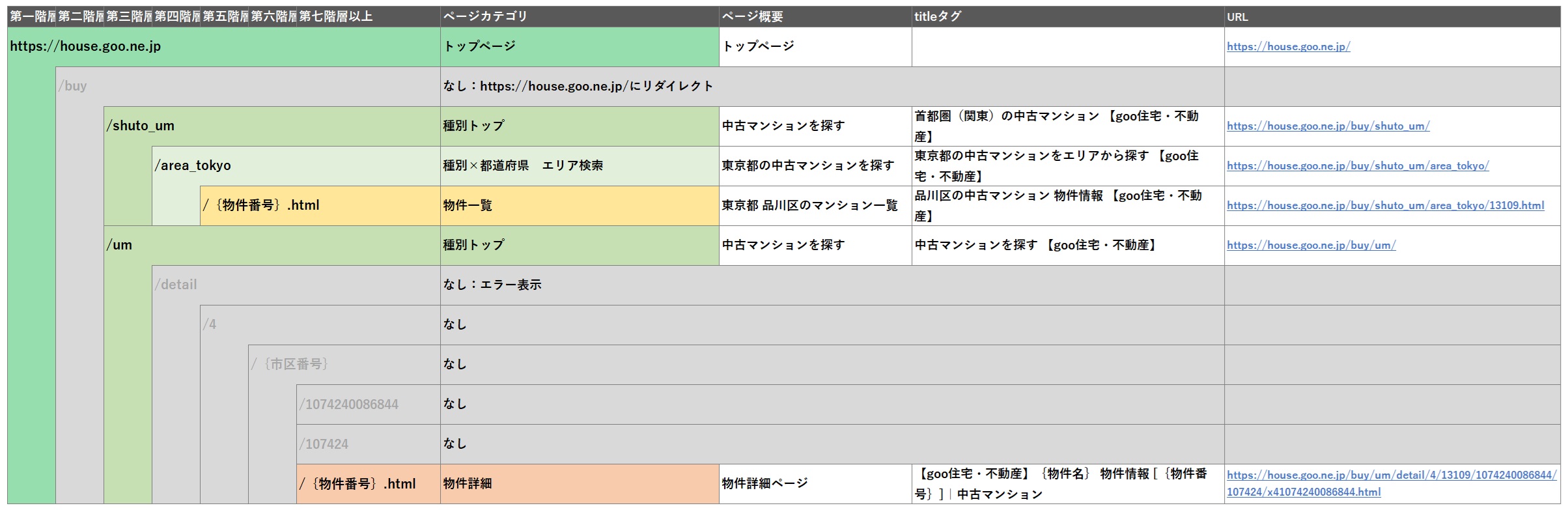This screenshot has width=1568, height=510.
Task: Click the /{市区番号} hierarchy cell
Action: tap(344, 364)
